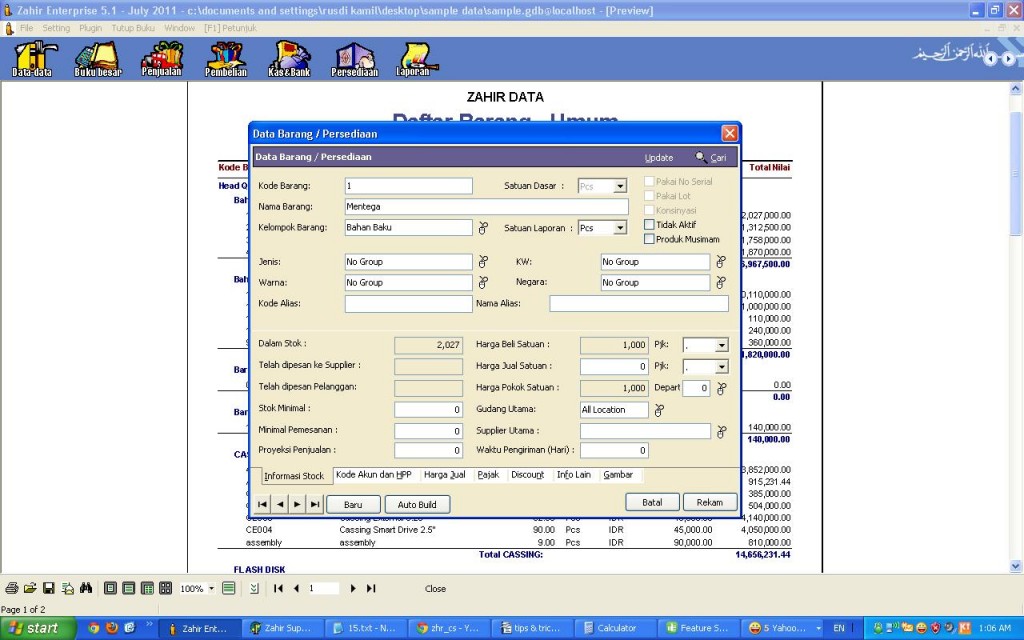Click the Batal button
The width and height of the screenshot is (1024, 640).
point(652,502)
